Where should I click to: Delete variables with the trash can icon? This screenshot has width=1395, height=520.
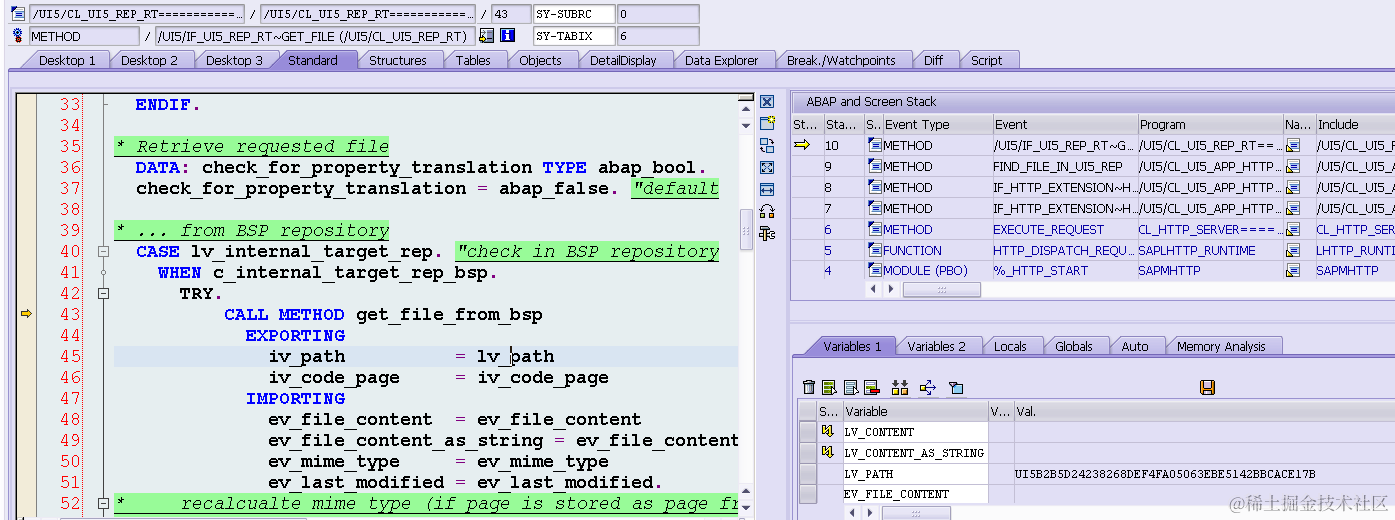[x=809, y=388]
